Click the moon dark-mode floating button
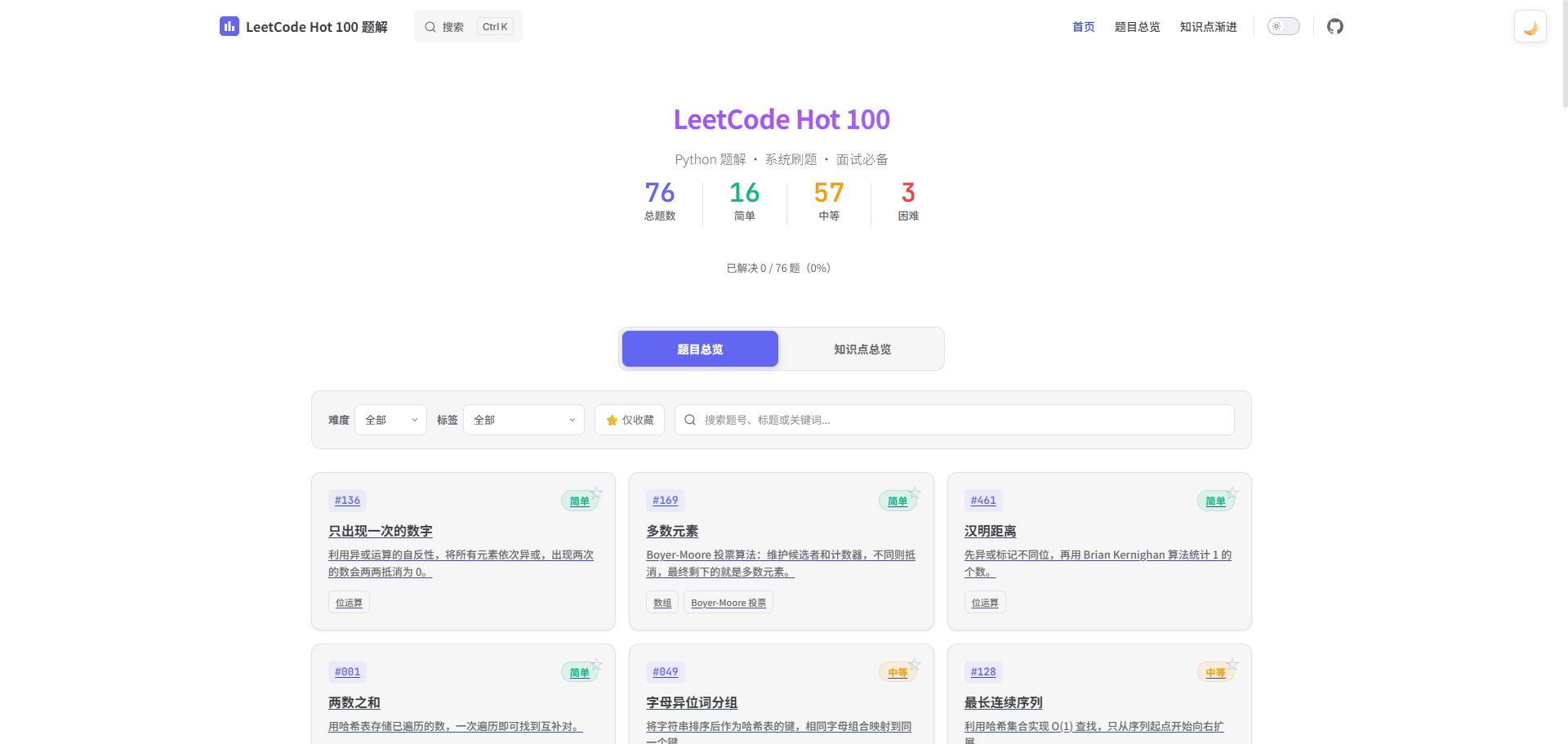1568x744 pixels. pos(1530,27)
